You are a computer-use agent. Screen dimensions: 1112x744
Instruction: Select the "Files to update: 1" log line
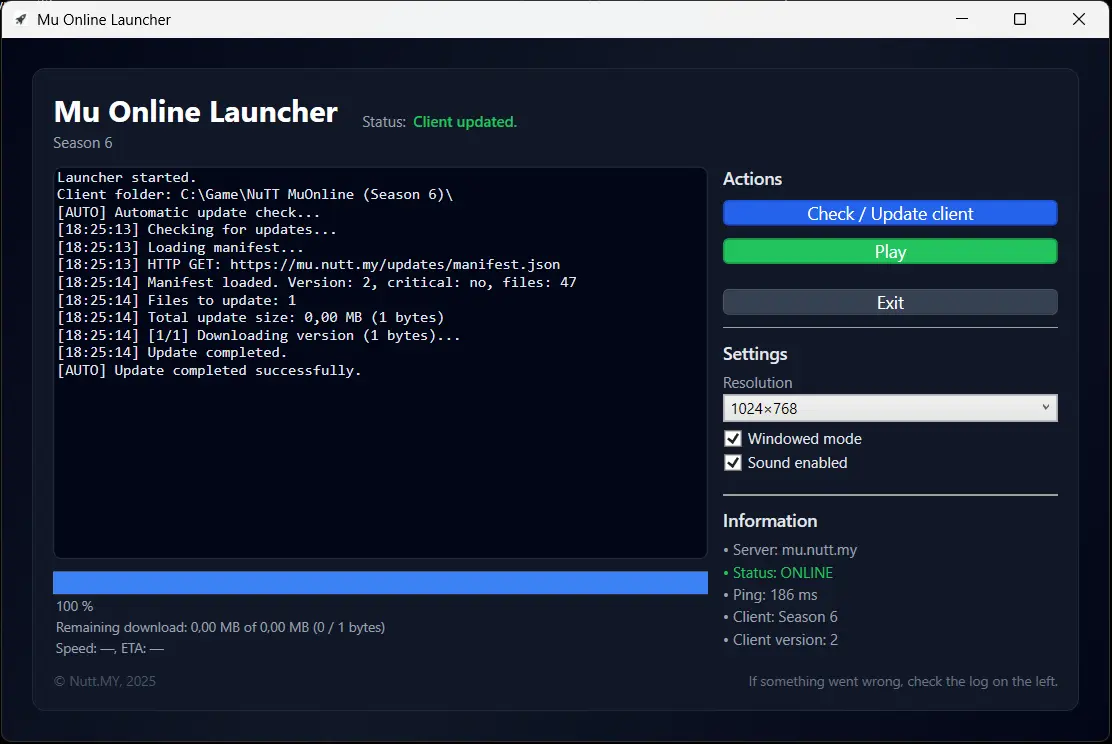click(x=177, y=300)
